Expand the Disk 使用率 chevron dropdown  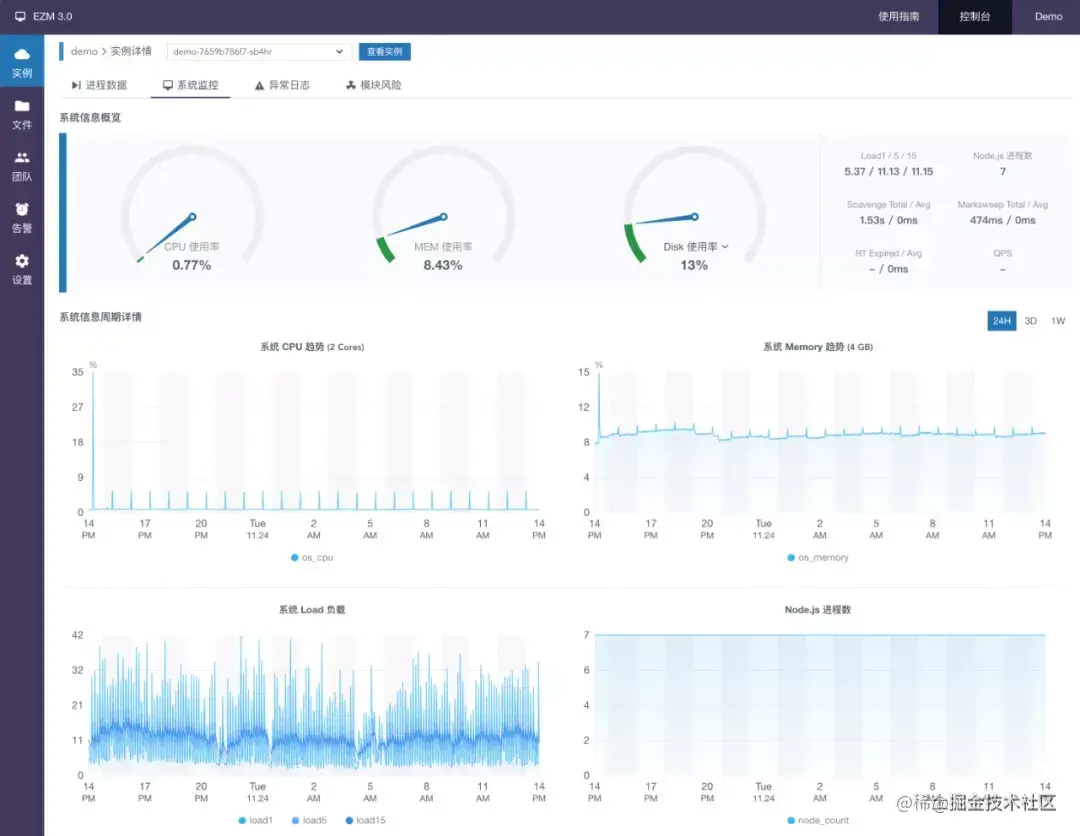coord(725,247)
